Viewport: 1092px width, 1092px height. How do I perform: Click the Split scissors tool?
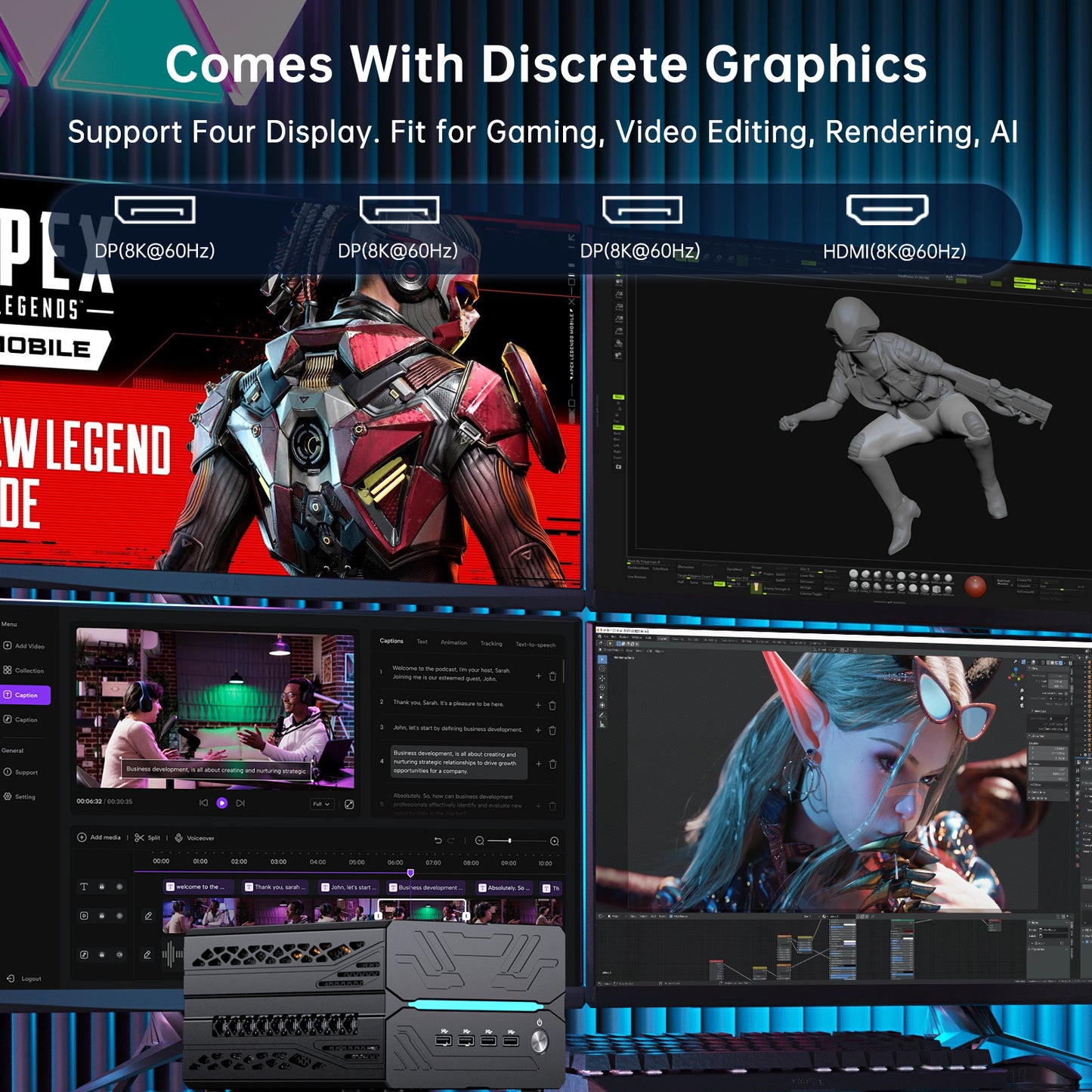[x=147, y=837]
